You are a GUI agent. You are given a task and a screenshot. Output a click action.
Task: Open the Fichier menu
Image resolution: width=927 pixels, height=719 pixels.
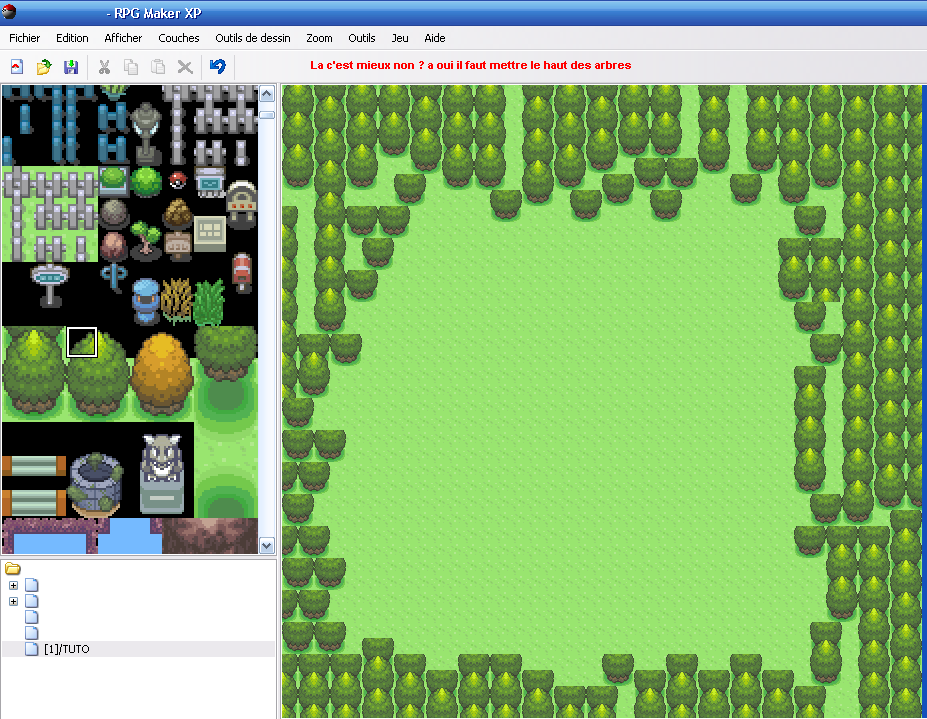click(x=24, y=38)
